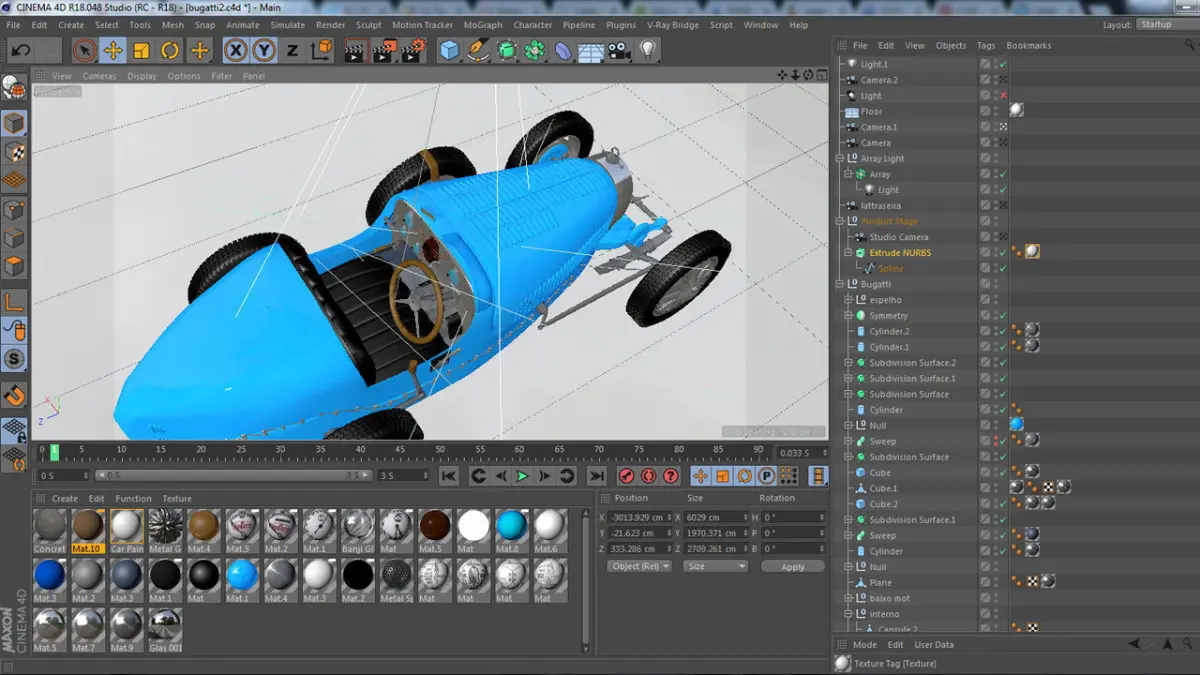
Task: Click the coordinate system cube icon
Action: (321, 49)
